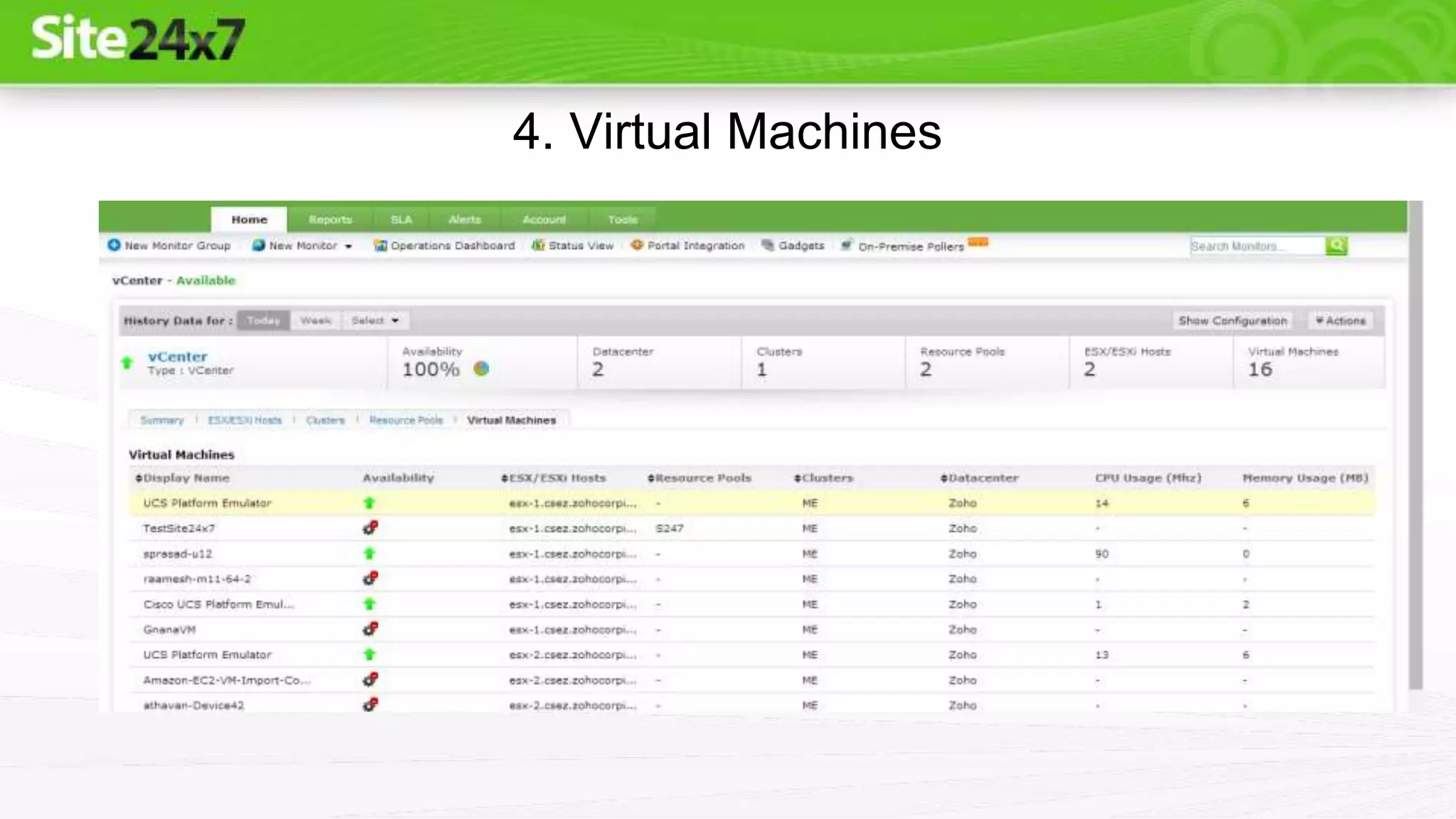Click the Virtual Machines count 16
The height and width of the screenshot is (819, 1456).
pos(1260,369)
